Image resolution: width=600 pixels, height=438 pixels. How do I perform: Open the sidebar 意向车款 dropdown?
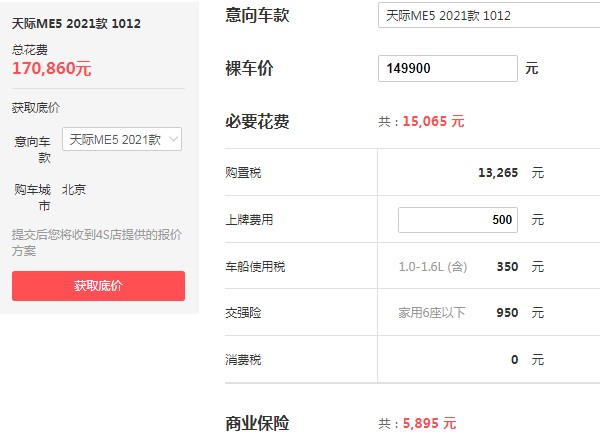tap(122, 139)
